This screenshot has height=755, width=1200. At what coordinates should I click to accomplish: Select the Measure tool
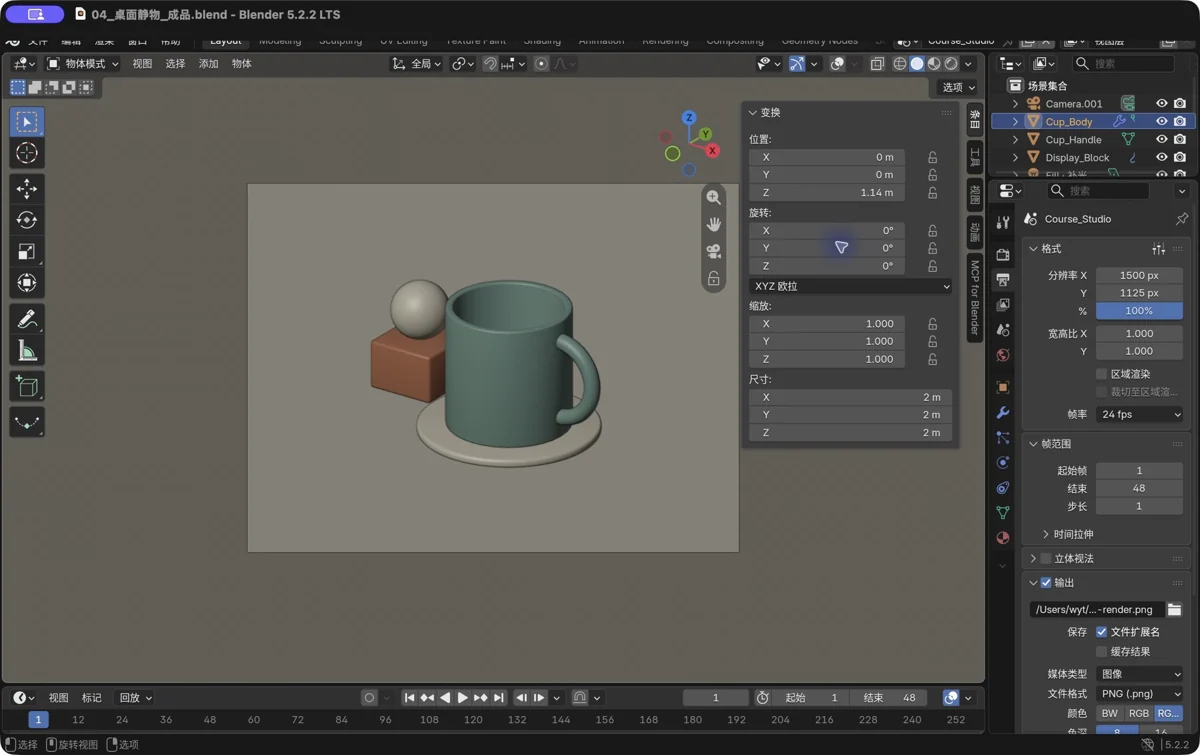(x=27, y=351)
